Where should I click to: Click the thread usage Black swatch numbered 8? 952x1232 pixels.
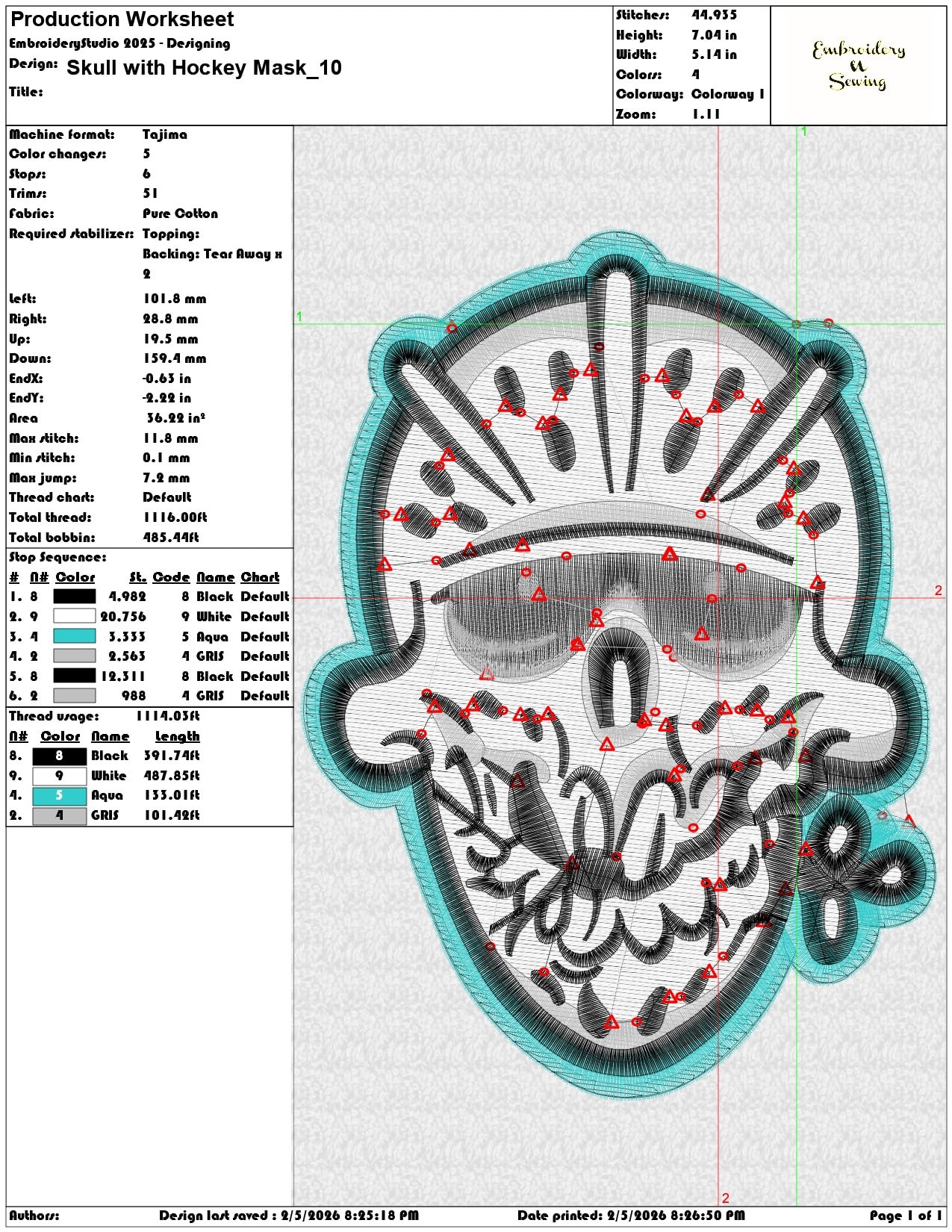click(60, 756)
